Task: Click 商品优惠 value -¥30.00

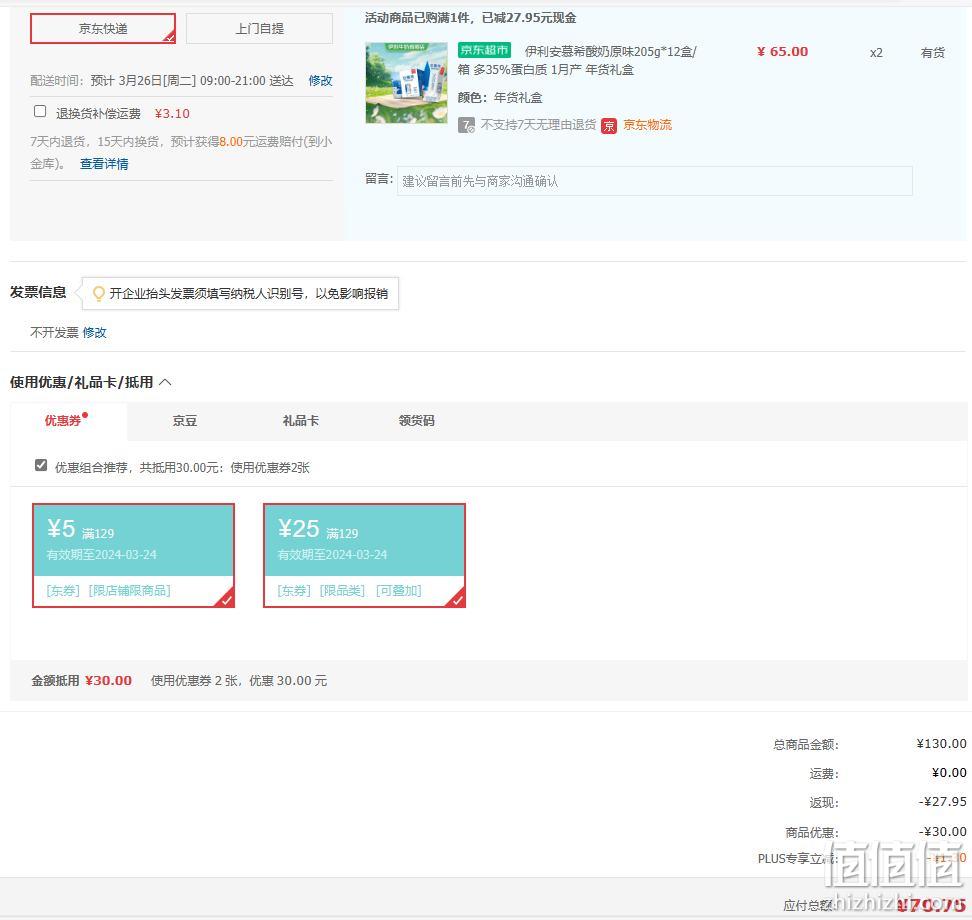Action: pos(942,831)
